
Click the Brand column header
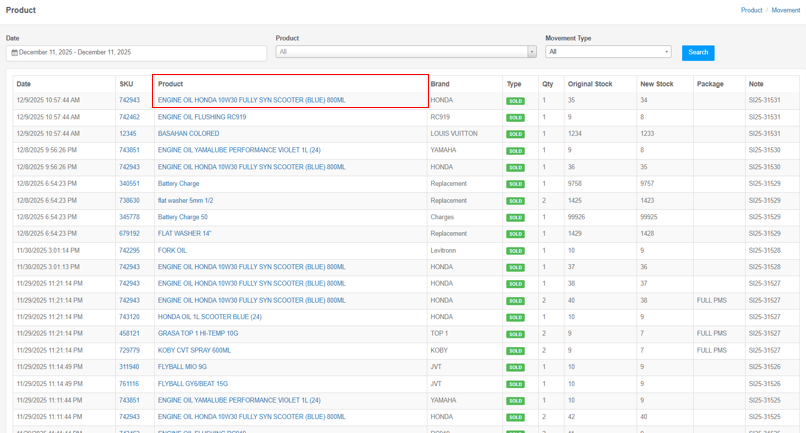pos(440,84)
